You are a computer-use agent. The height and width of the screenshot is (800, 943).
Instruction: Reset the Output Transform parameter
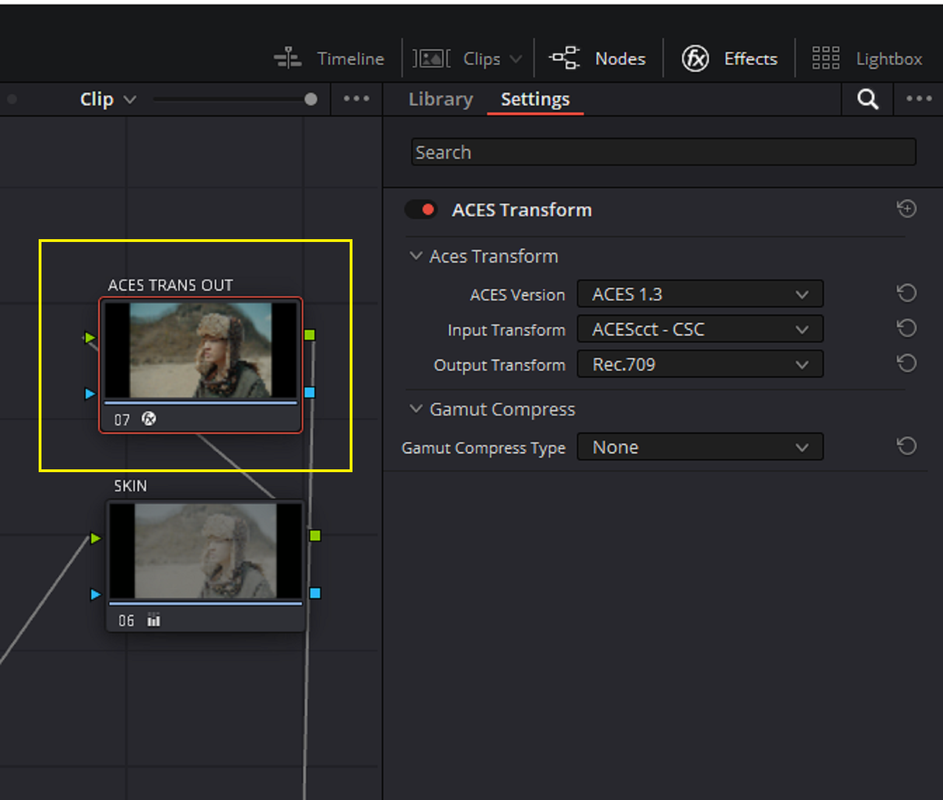coord(906,363)
